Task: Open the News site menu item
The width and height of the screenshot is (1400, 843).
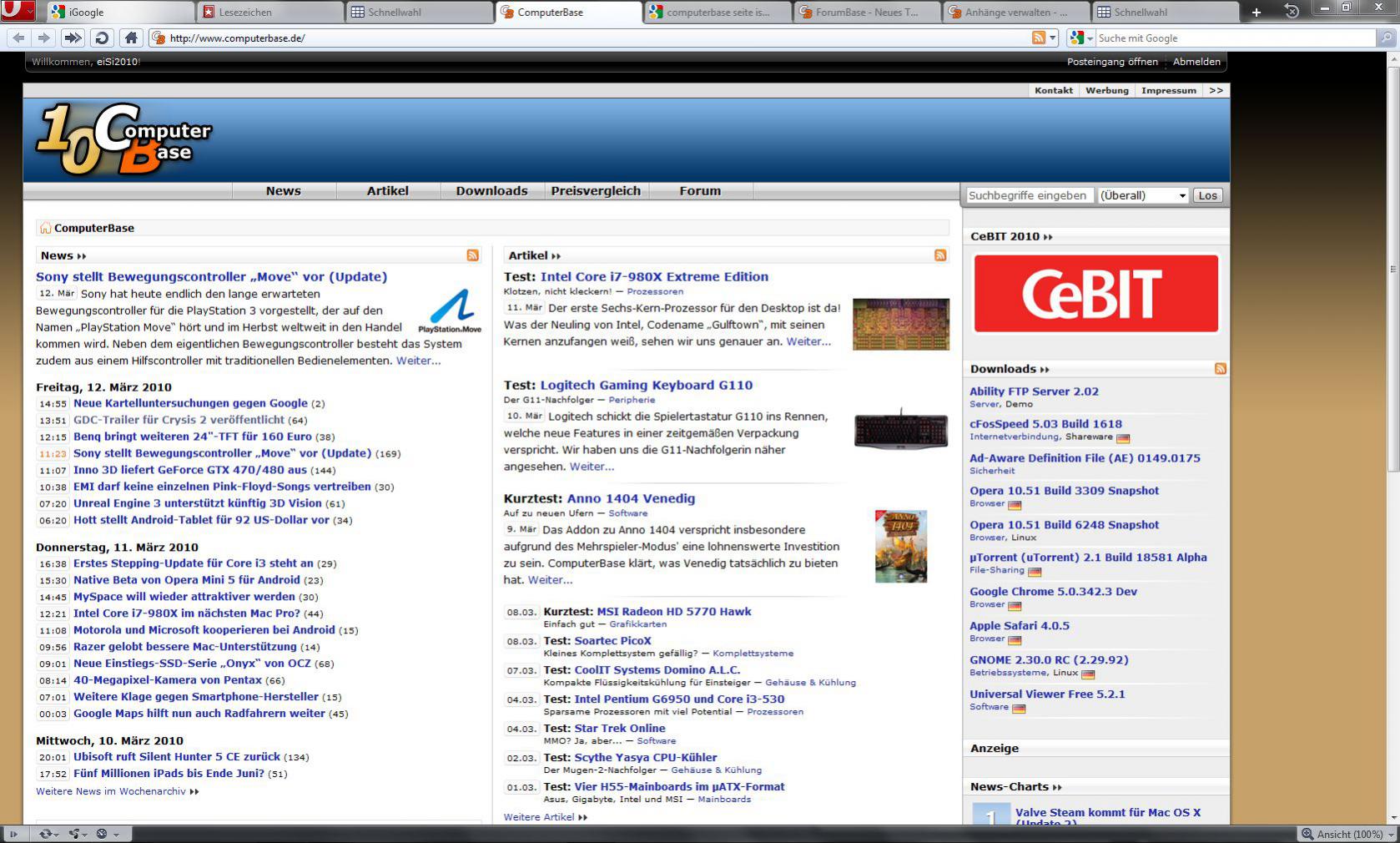Action: coord(284,191)
